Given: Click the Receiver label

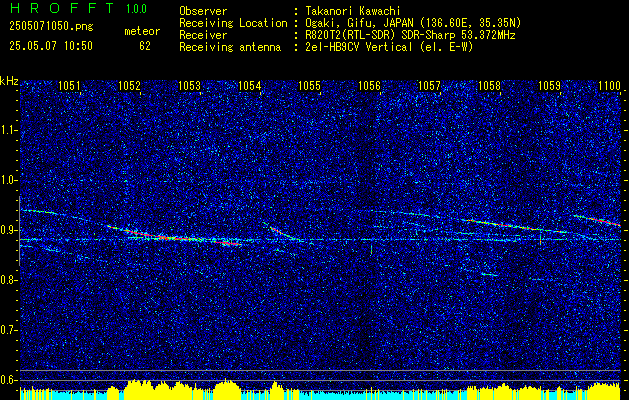Looking at the screenshot, I should (x=203, y=35).
